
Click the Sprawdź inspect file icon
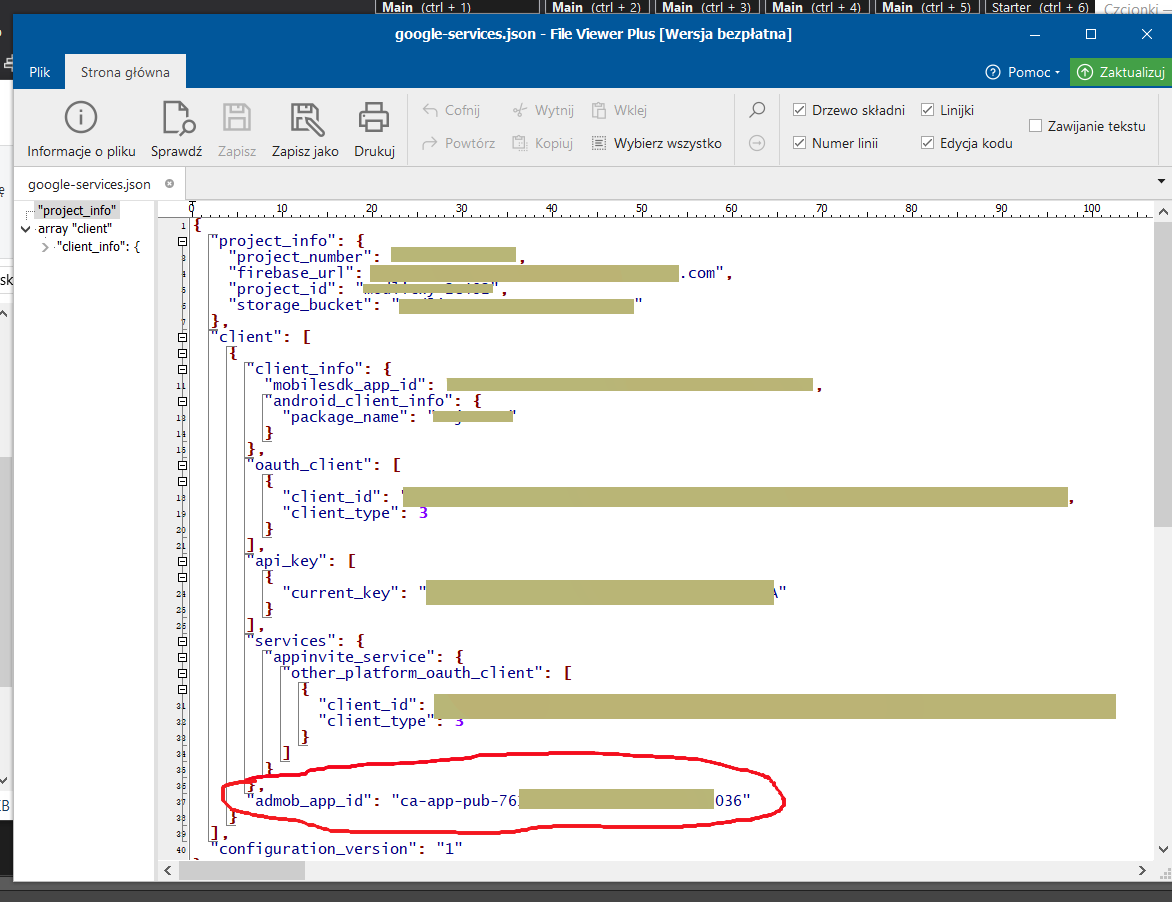177,118
